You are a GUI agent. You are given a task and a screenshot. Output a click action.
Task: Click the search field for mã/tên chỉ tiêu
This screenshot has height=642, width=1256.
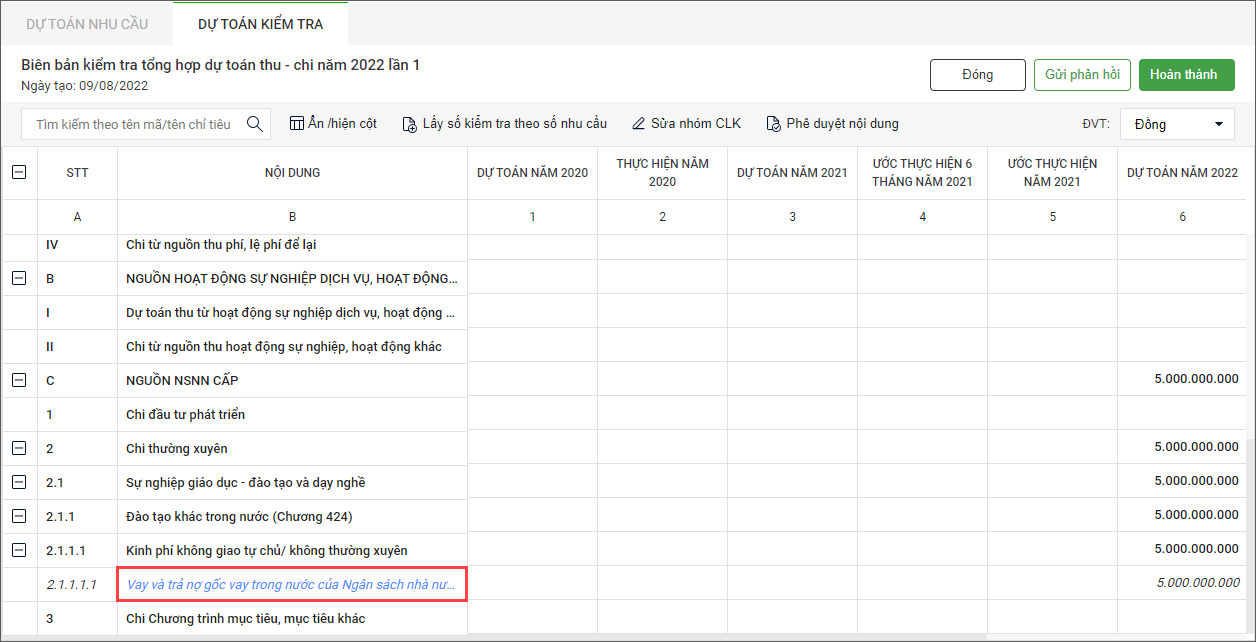tap(134, 124)
